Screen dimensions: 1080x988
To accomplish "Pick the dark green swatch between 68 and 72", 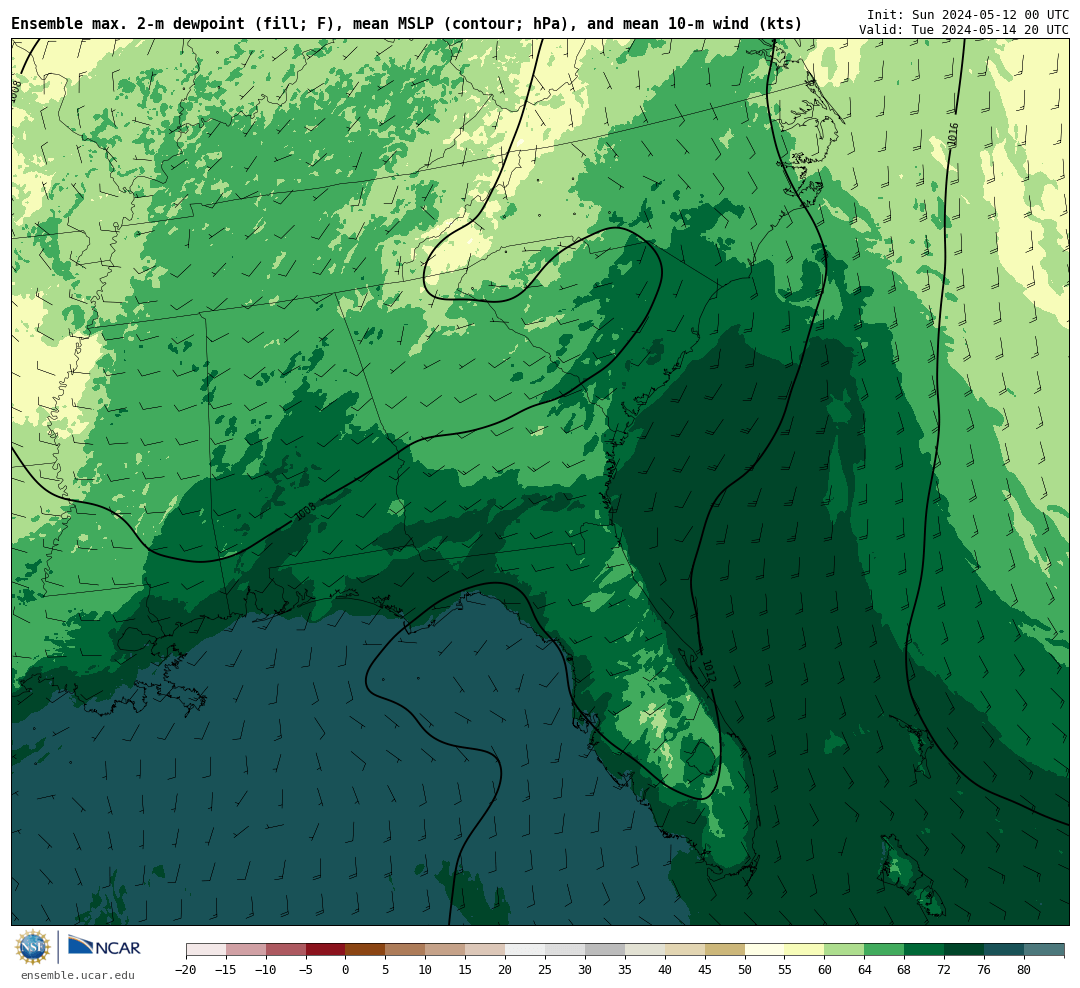I will tap(924, 950).
